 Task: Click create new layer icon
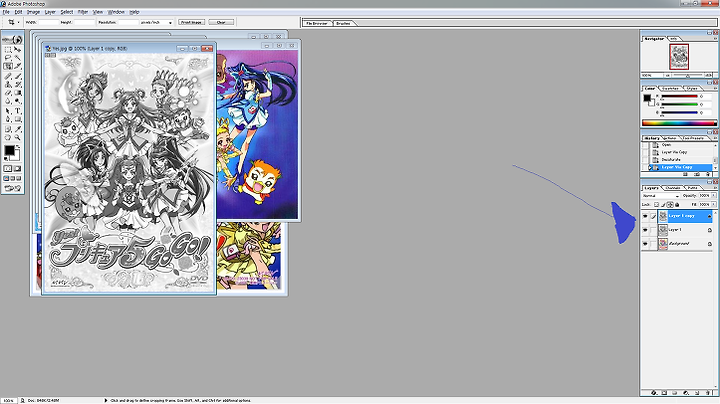click(x=697, y=393)
